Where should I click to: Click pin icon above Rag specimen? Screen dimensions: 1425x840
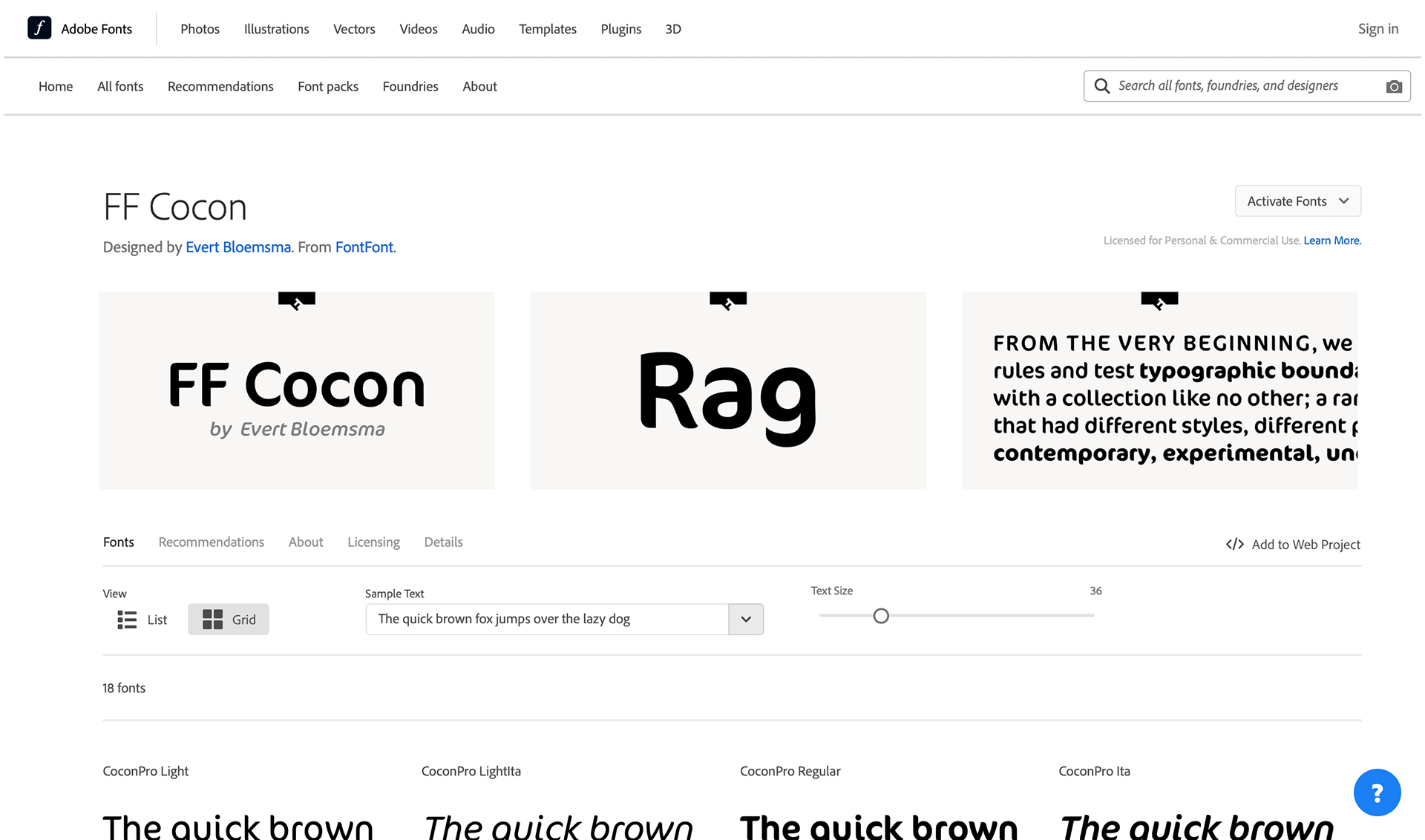[x=728, y=301]
